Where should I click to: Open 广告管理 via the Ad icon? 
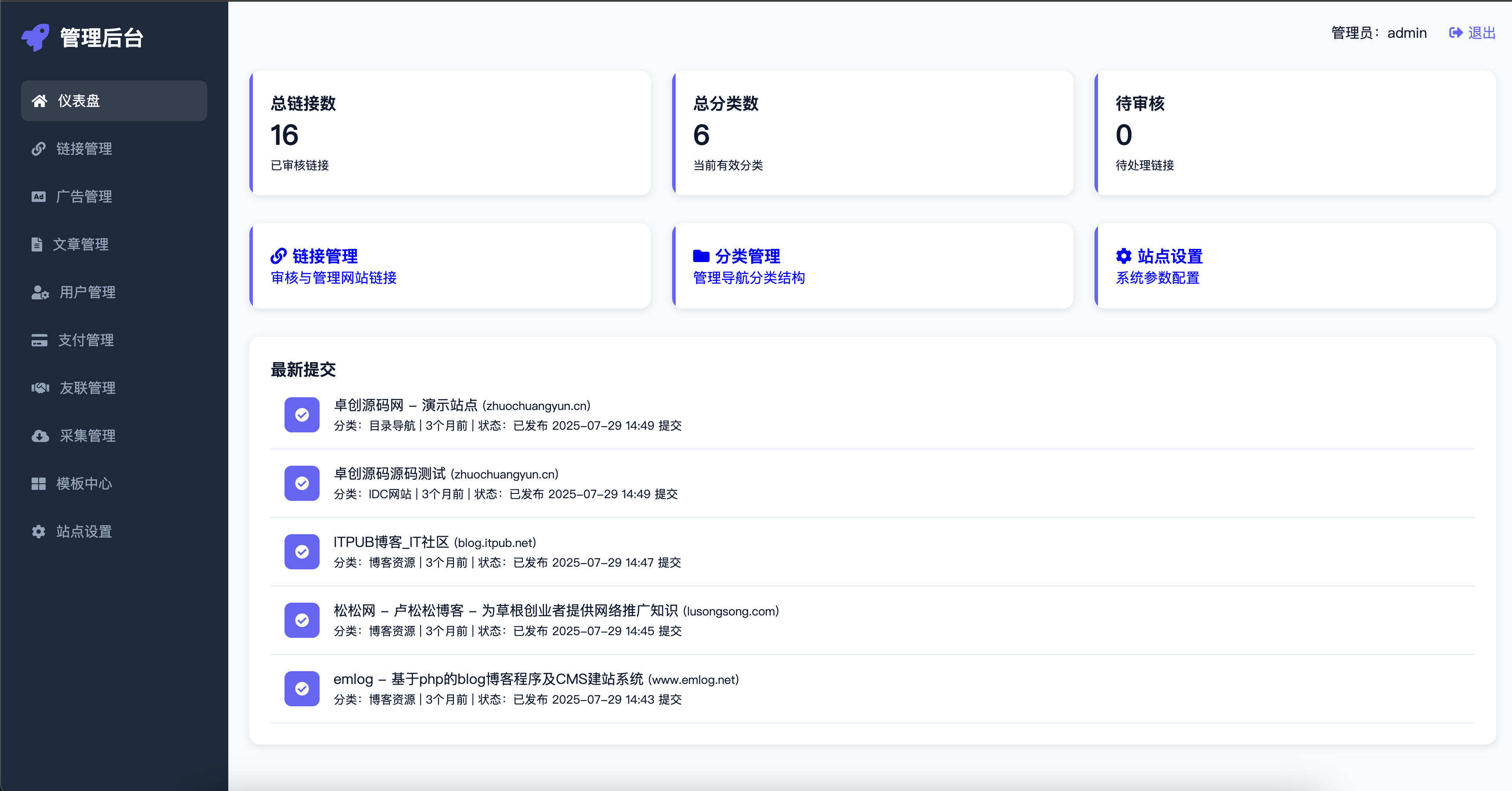38,197
